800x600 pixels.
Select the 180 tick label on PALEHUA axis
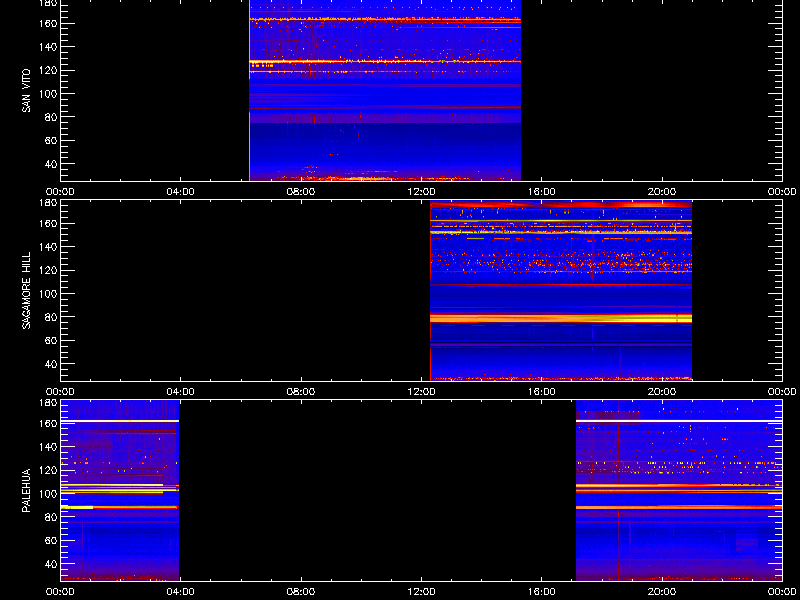[x=48, y=403]
